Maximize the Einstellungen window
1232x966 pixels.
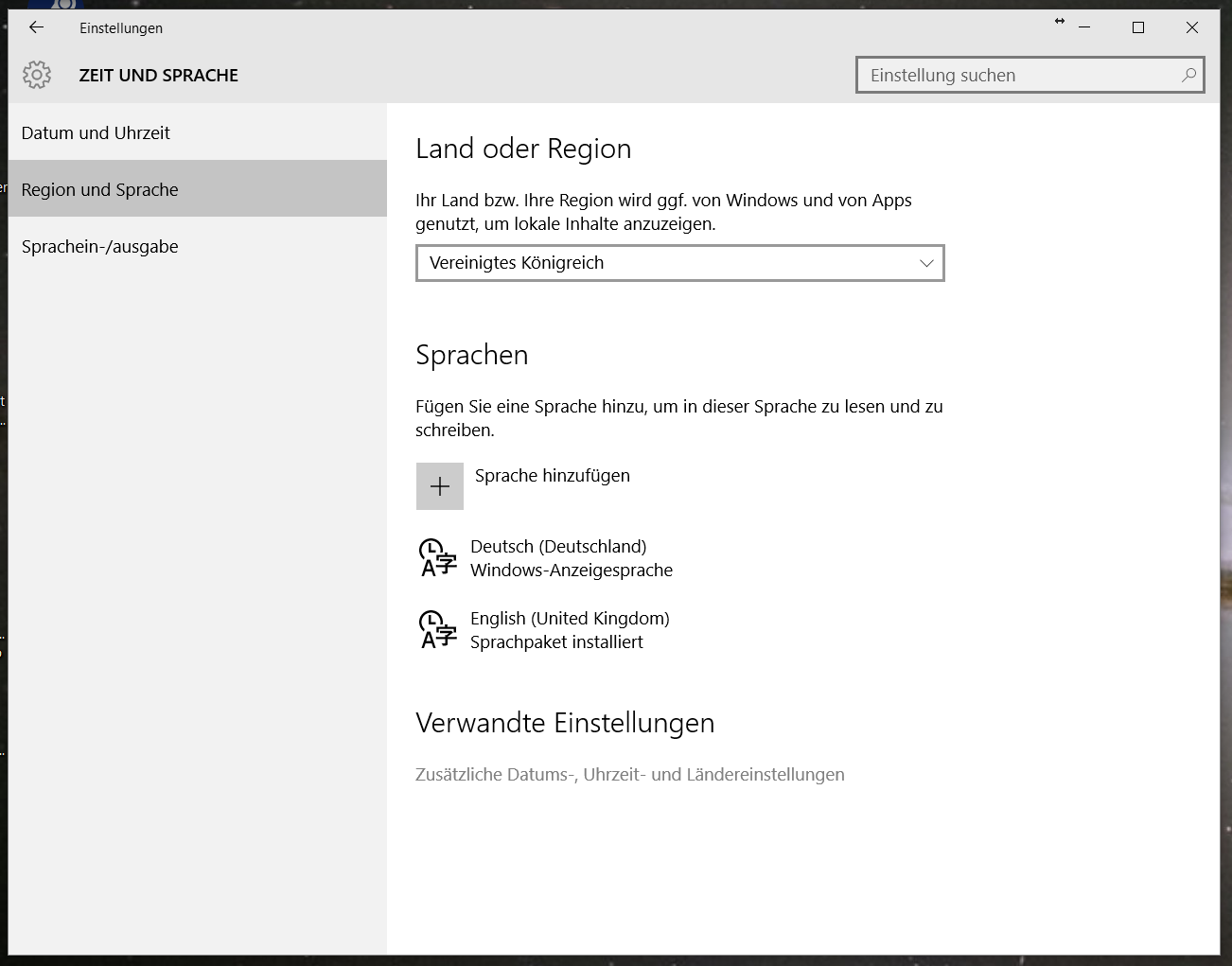pos(1138,27)
